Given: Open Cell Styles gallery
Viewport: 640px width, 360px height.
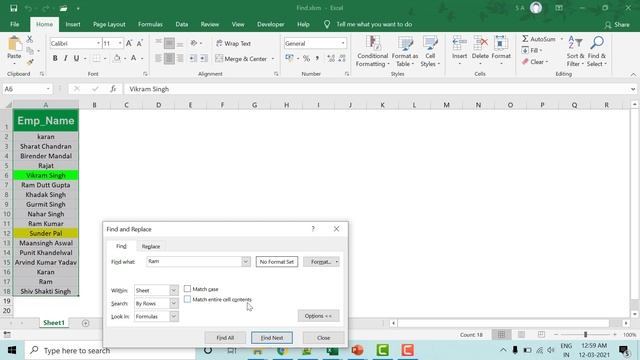Looking at the screenshot, I should point(430,51).
